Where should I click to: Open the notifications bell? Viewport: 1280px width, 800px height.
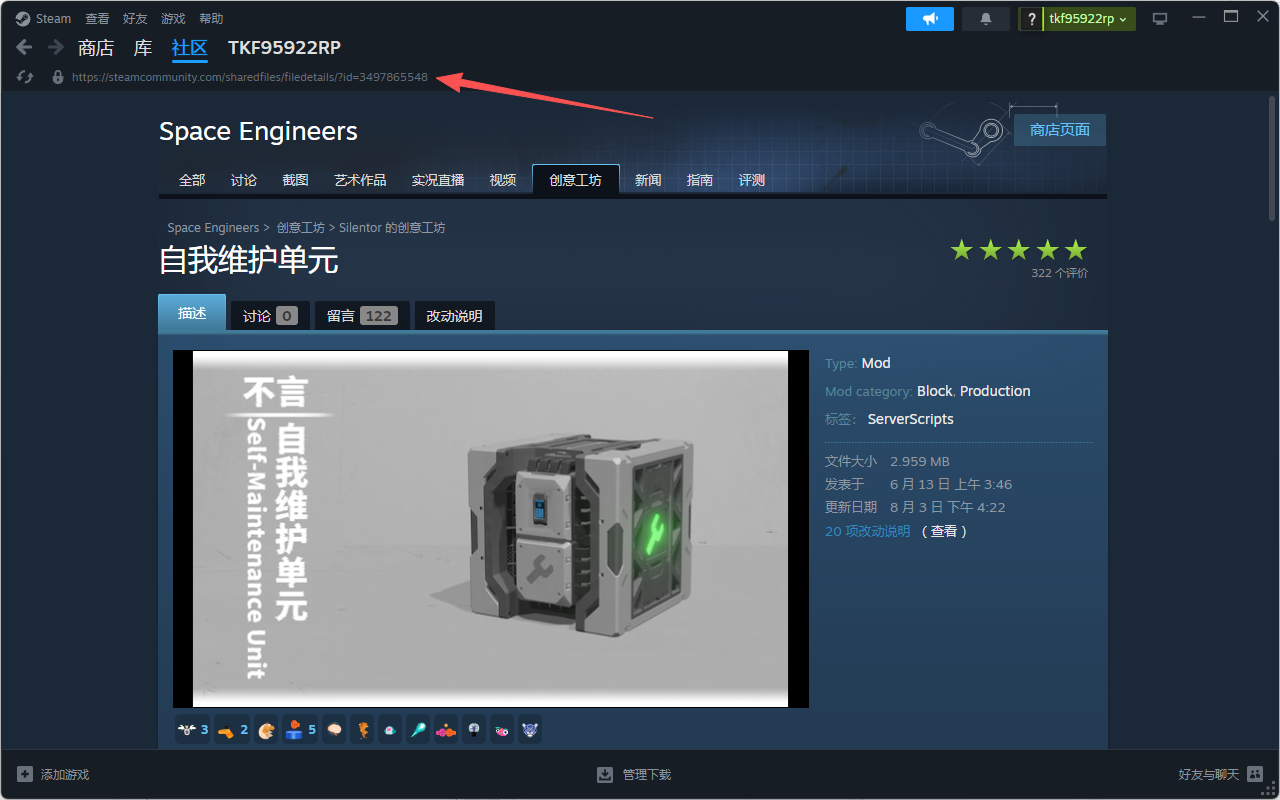985,19
